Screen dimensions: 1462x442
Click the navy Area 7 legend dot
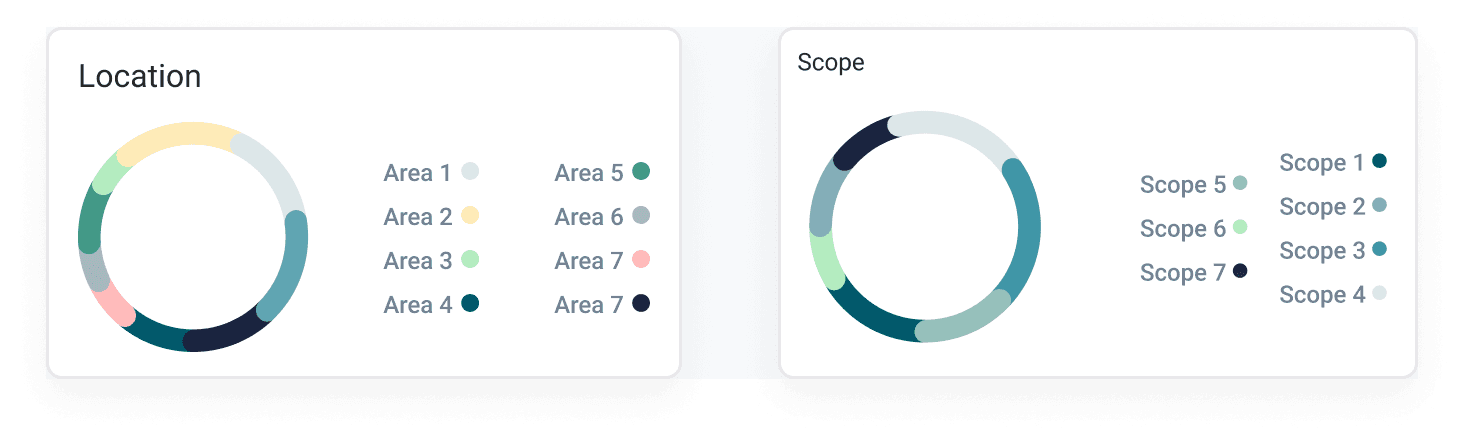641,303
